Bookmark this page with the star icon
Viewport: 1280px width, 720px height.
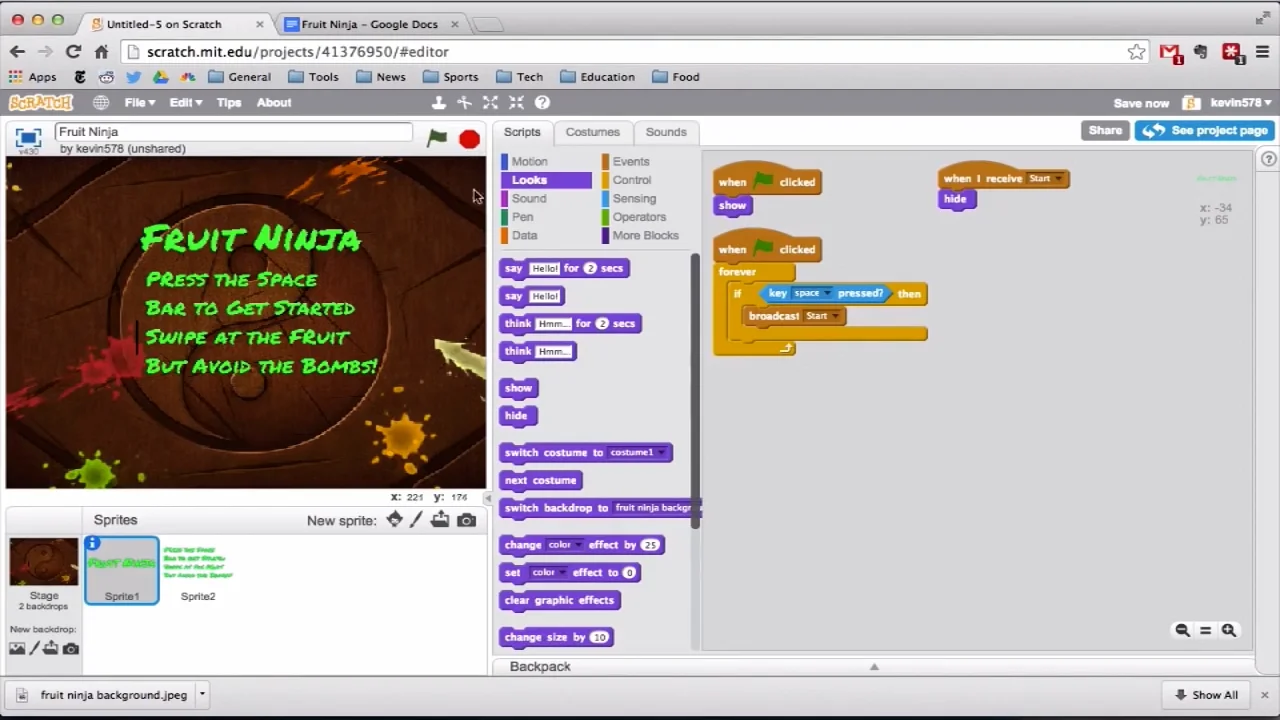click(1136, 52)
